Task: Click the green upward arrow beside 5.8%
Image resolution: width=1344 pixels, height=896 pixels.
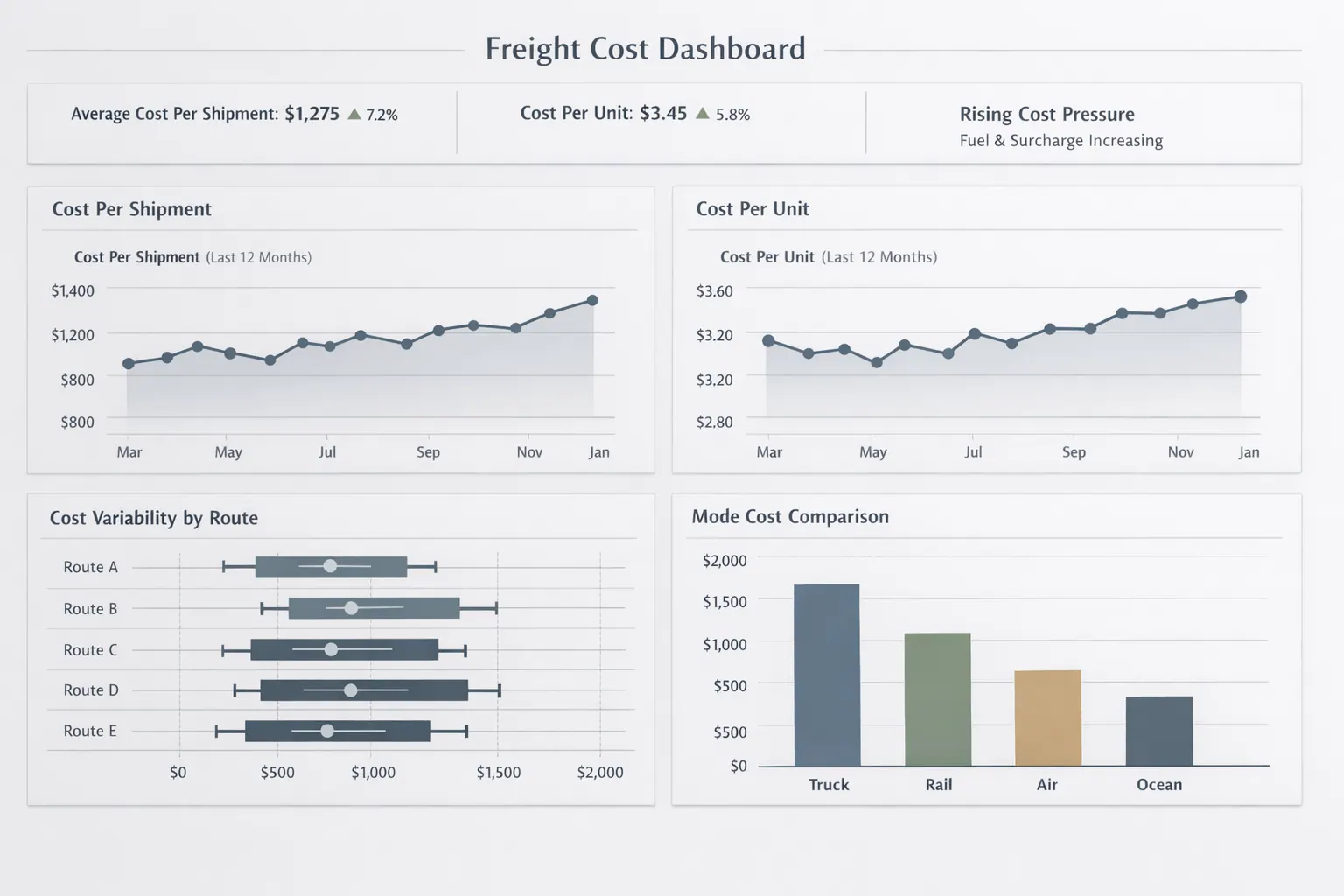Action: coord(702,114)
